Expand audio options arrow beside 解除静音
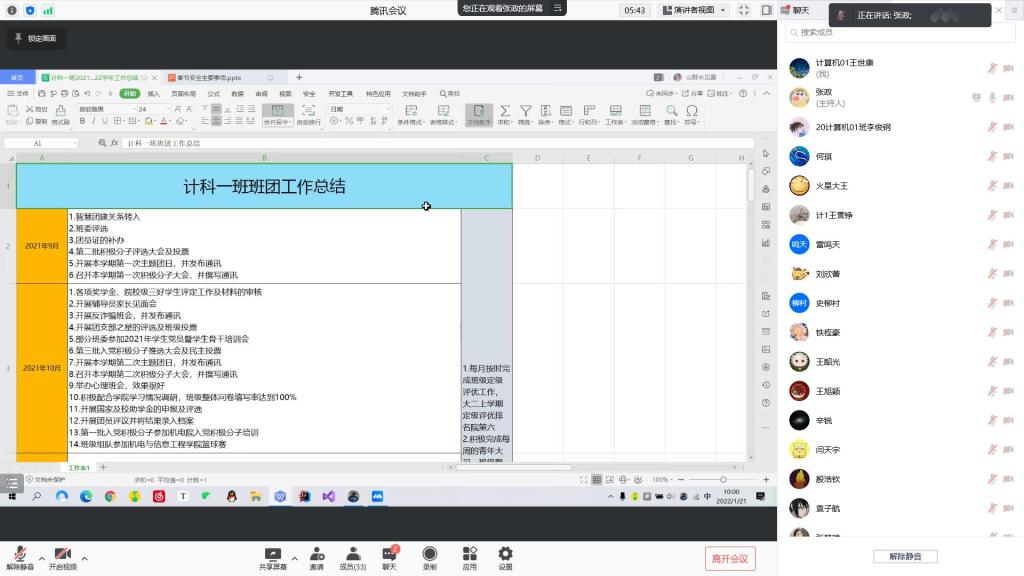This screenshot has height=576, width=1024. (41, 557)
